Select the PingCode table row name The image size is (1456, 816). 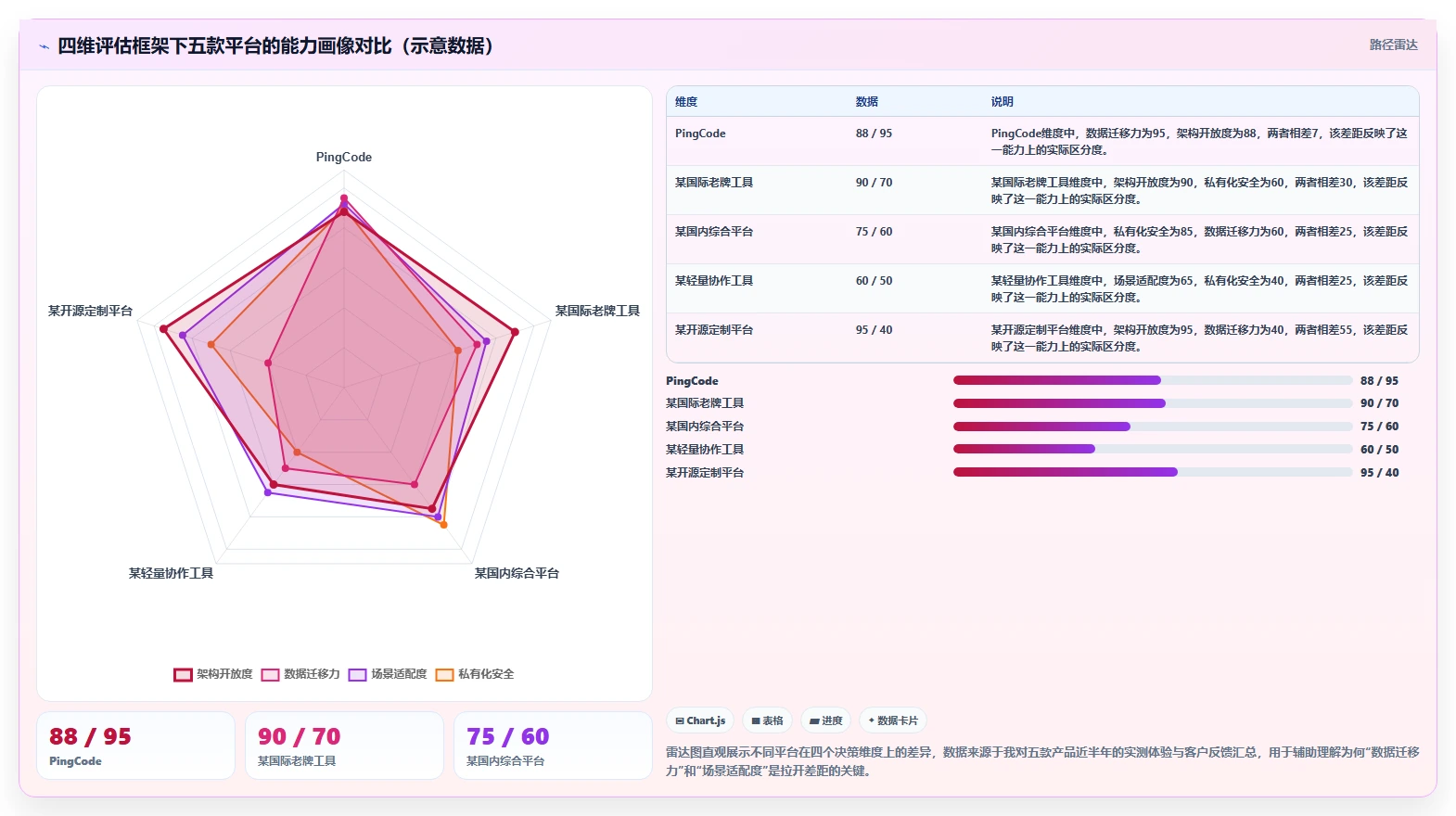pos(700,134)
